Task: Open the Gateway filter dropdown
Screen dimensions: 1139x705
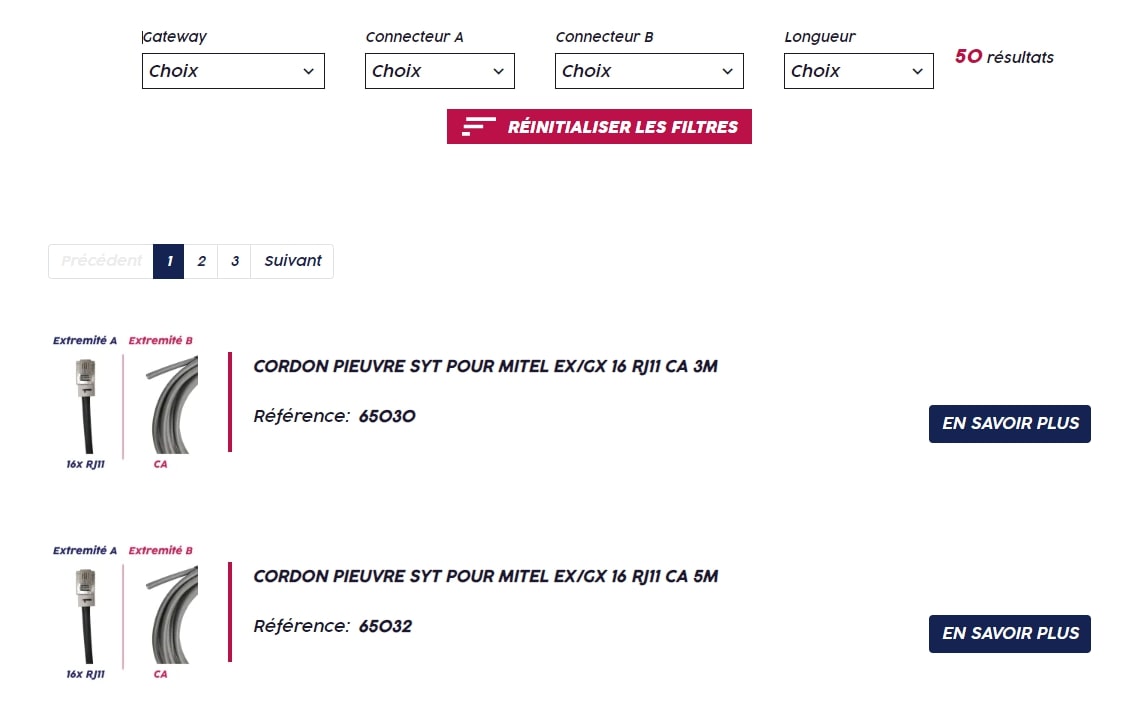Action: point(233,71)
